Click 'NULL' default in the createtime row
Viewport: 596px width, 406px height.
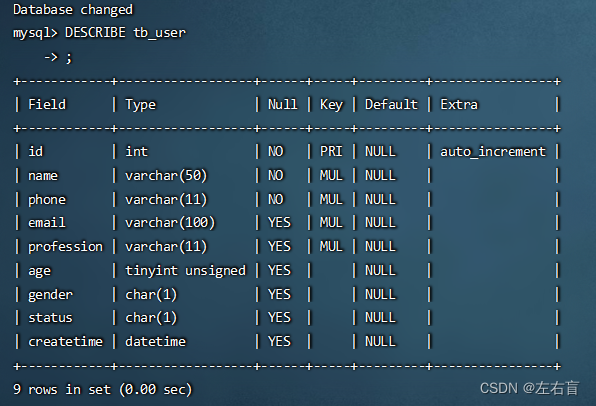[380, 341]
